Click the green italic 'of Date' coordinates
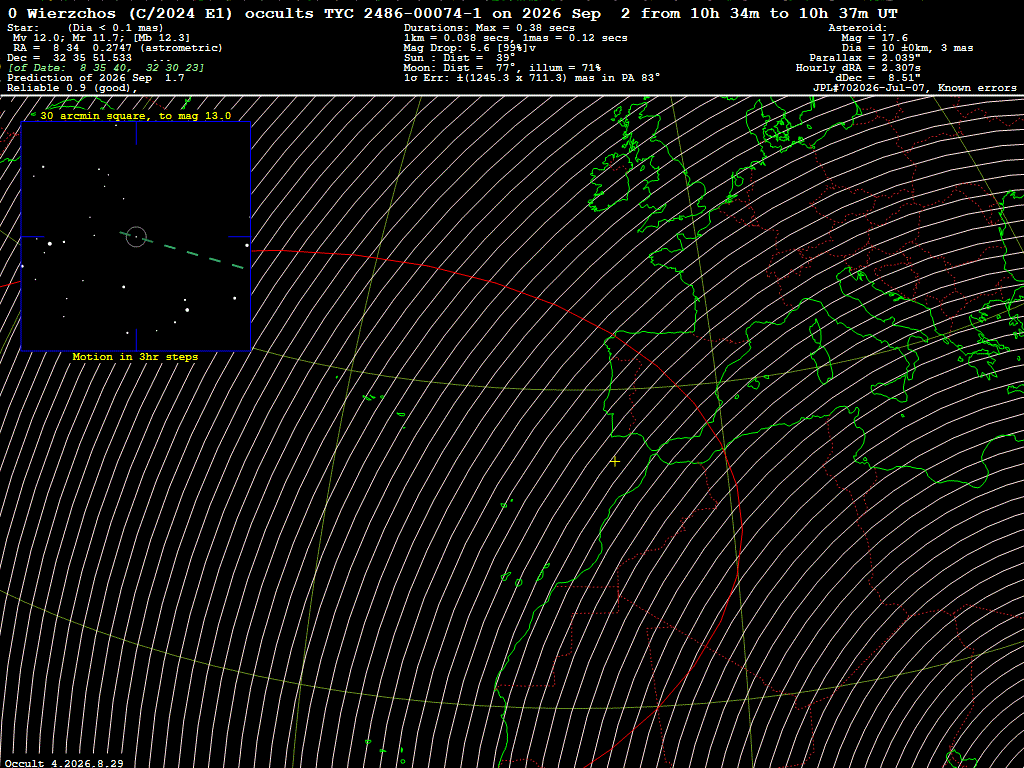This screenshot has width=1024, height=768. [x=106, y=68]
